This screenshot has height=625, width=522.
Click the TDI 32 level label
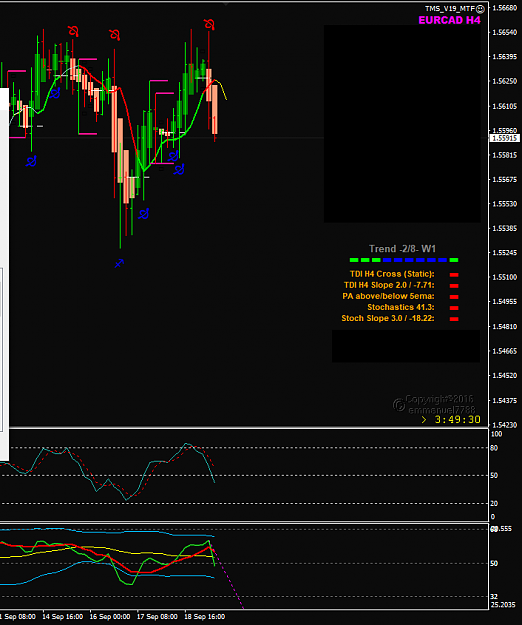pyautogui.click(x=494, y=597)
